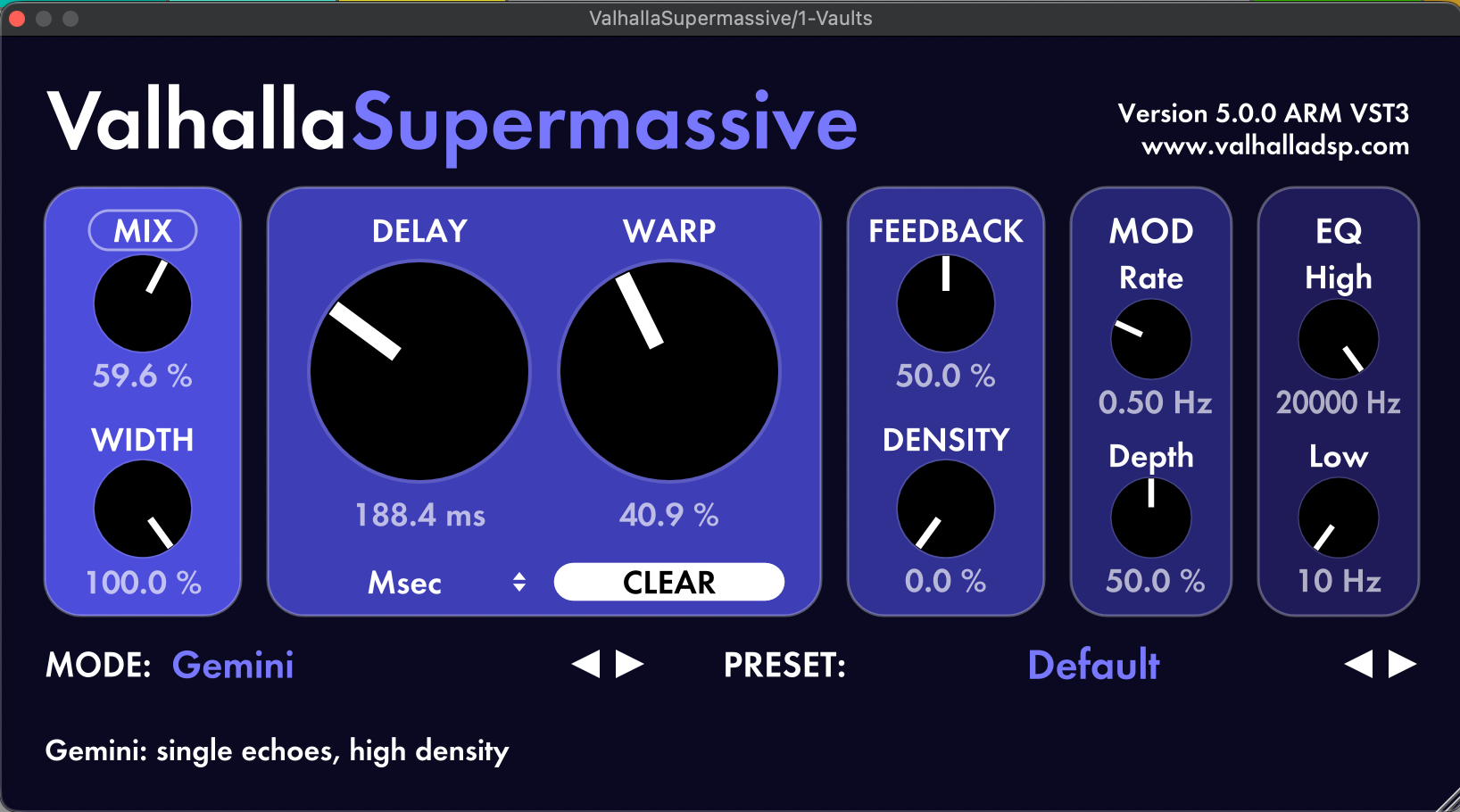This screenshot has height=812, width=1460.
Task: Go to previous mode with left arrow
Action: (x=586, y=664)
